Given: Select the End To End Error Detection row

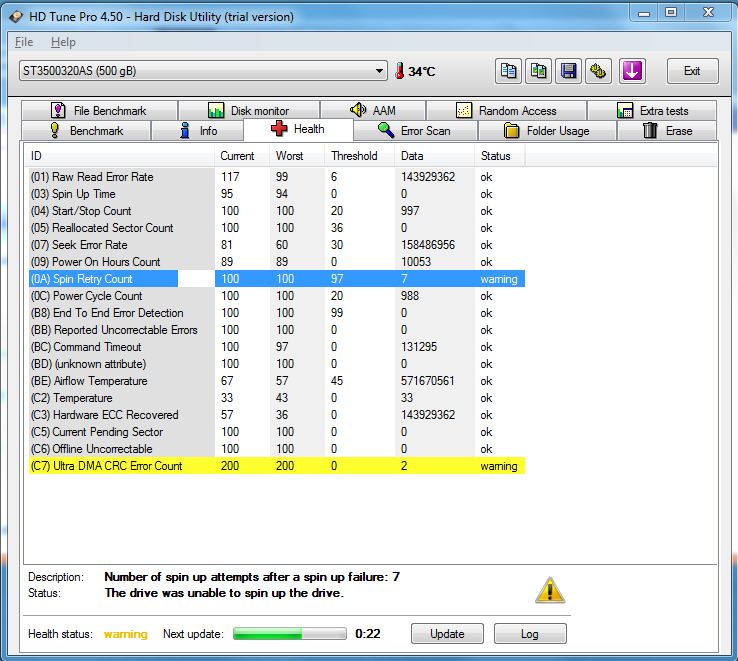Looking at the screenshot, I should 277,313.
